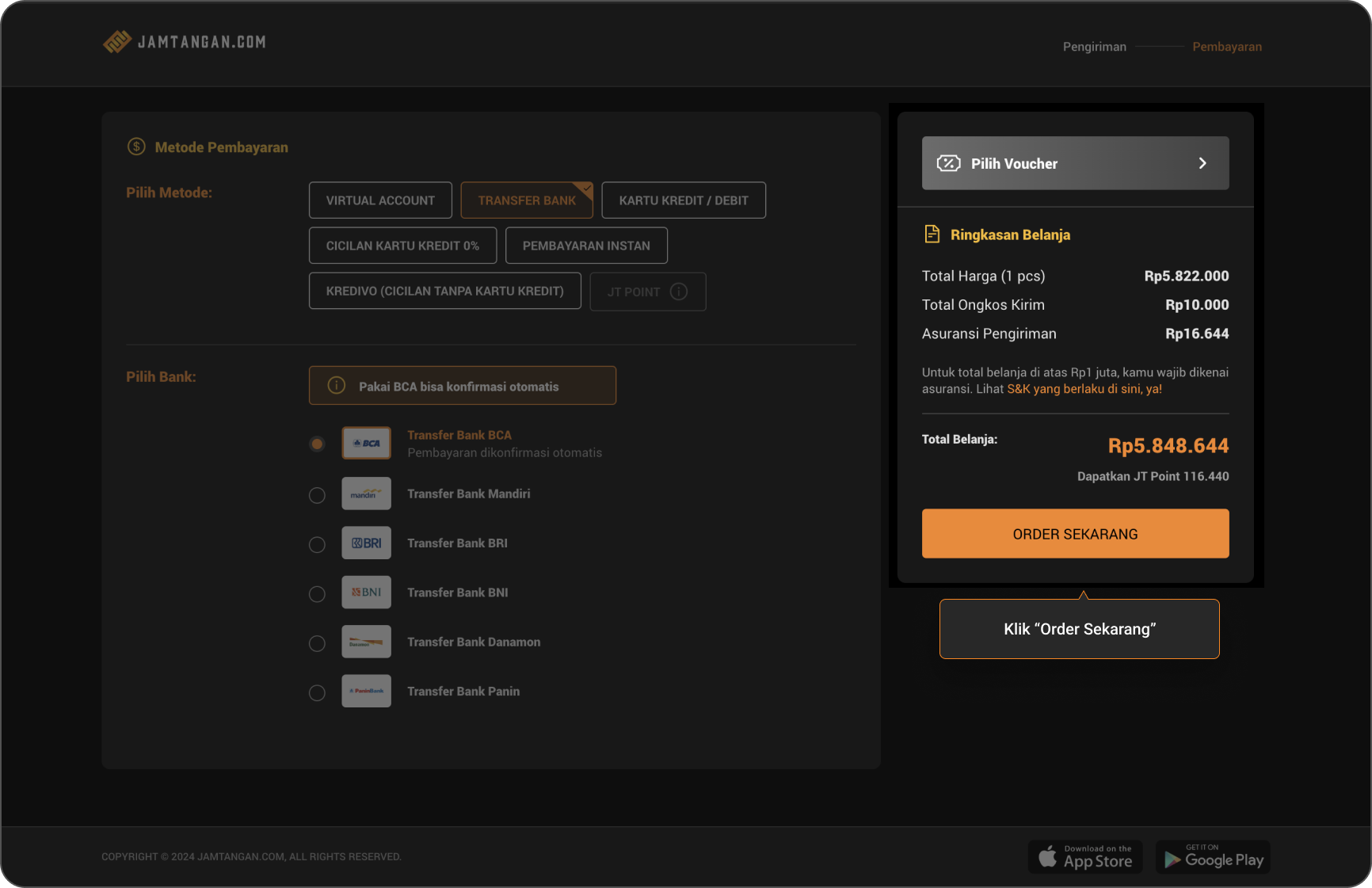Select the Transfer Bank Panin radio button
This screenshot has height=888, width=1372.
click(317, 693)
